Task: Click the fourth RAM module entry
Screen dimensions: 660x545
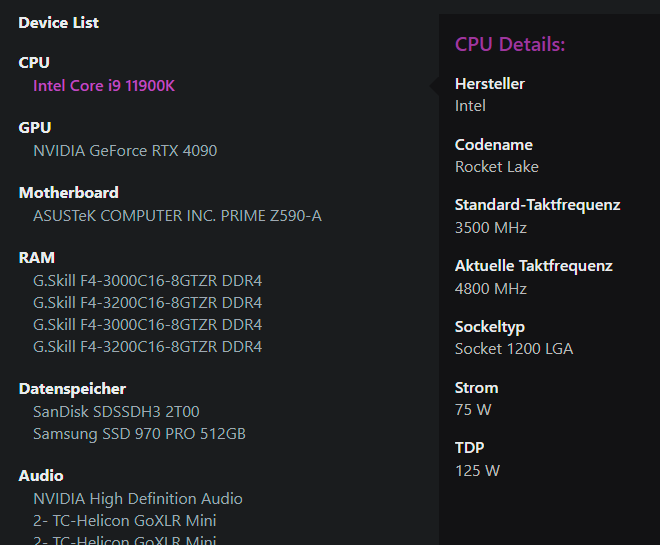Action: pyautogui.click(x=147, y=347)
